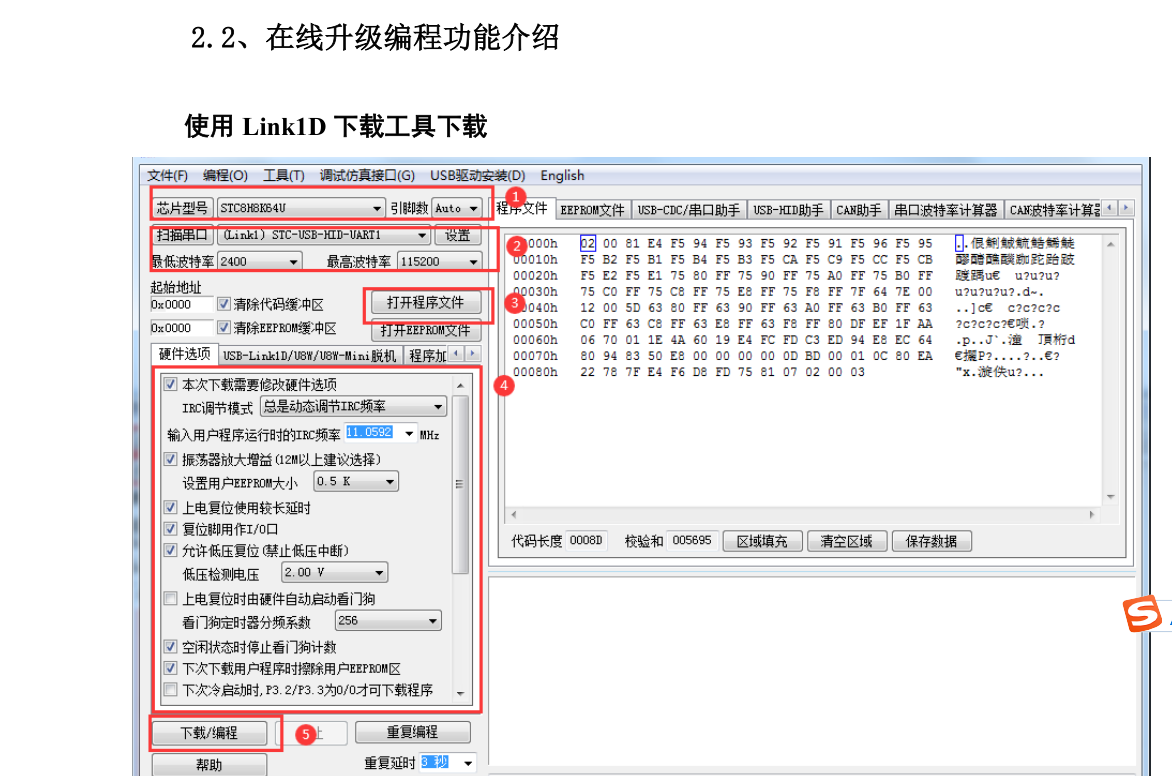Select the USB-Link1D/U8W/U8W-Mini脱机 tab
Screen dimensions: 1172x776
(309, 356)
